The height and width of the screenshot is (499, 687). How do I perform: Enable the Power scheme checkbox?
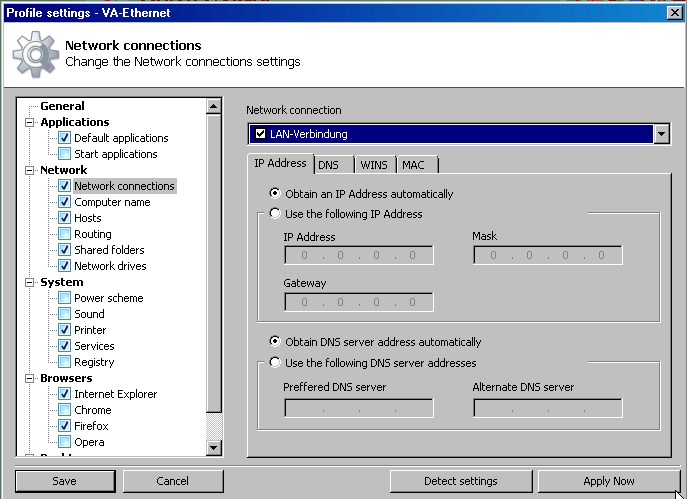64,298
